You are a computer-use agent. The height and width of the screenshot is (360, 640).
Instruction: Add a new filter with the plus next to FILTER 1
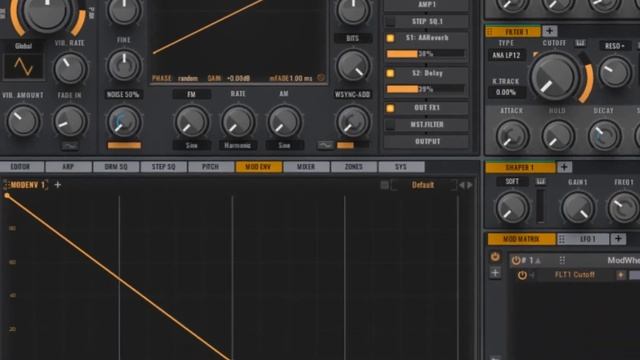pos(549,31)
